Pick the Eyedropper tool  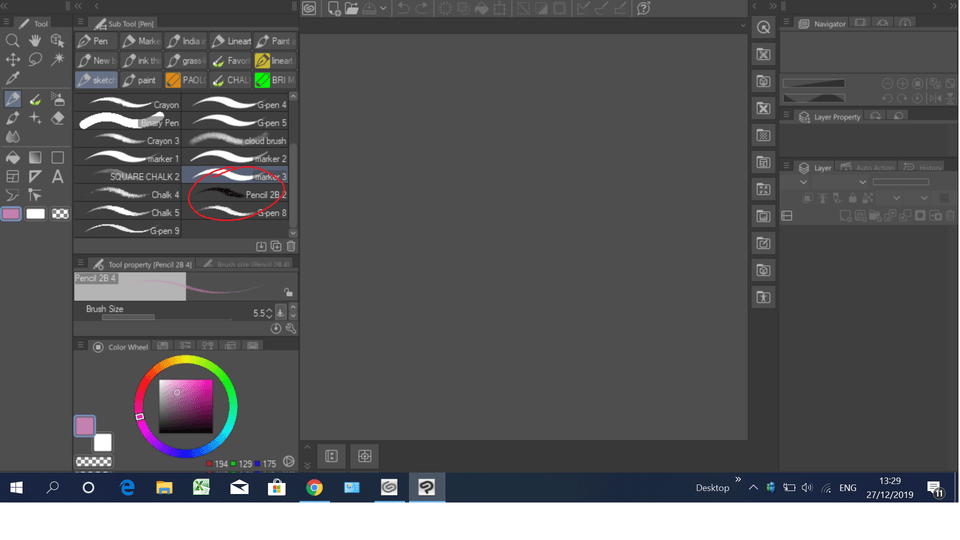point(13,78)
